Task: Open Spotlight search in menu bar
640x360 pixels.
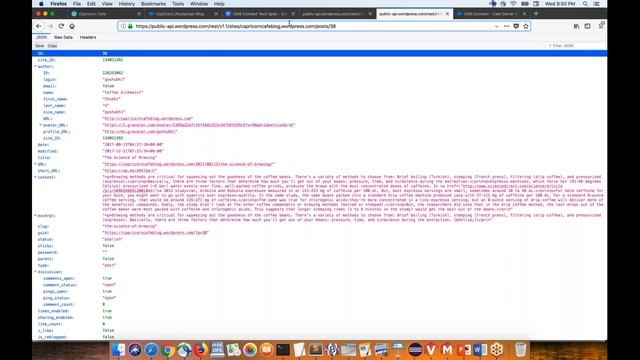Action: [585, 4]
